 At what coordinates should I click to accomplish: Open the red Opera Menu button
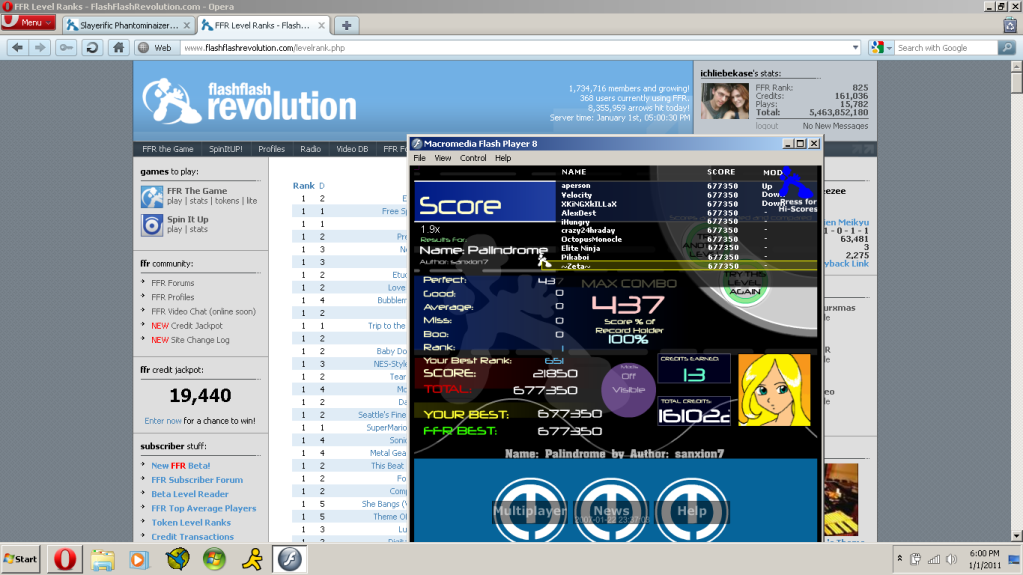coord(28,22)
